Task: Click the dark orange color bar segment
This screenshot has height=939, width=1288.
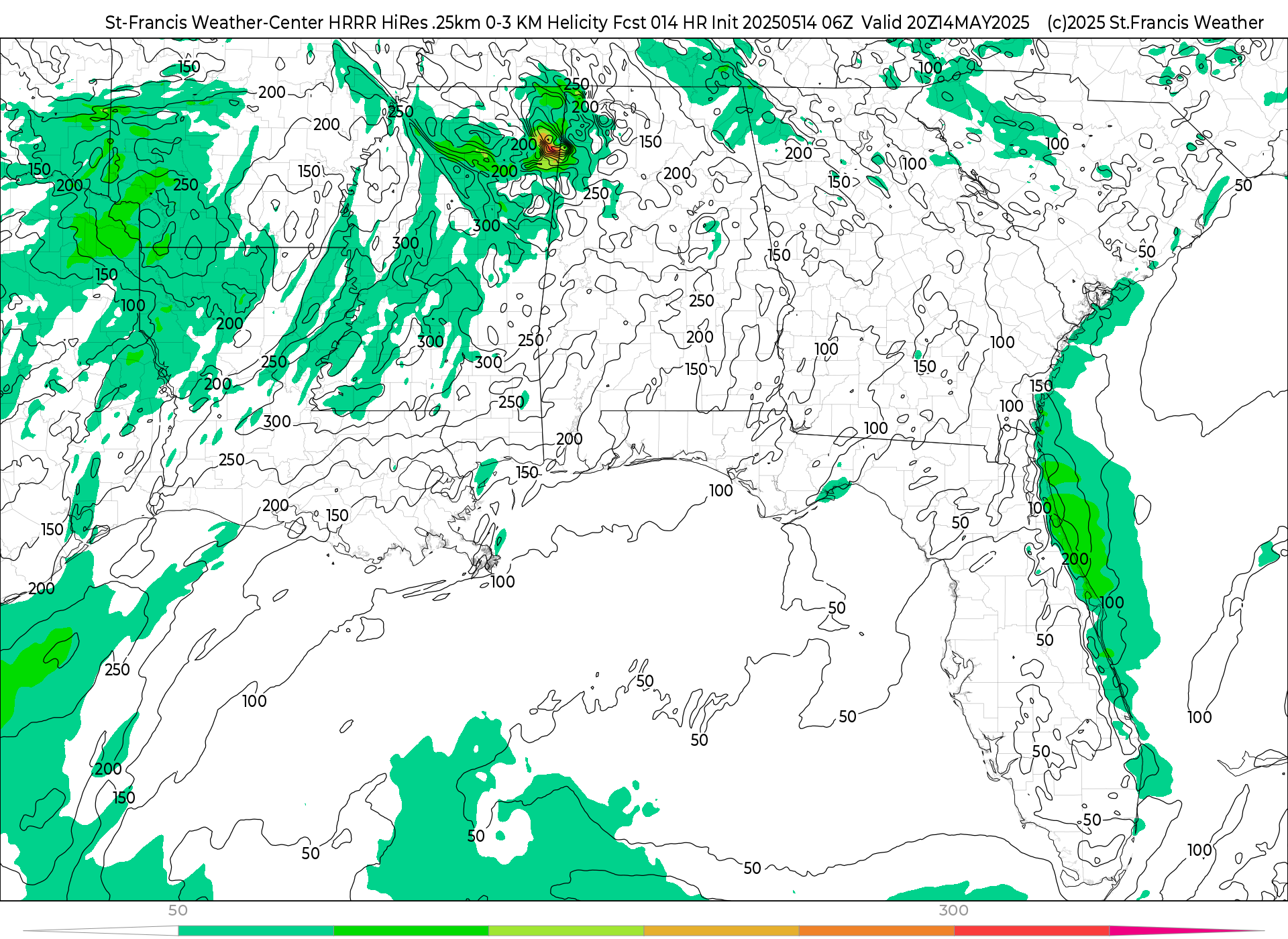Action: click(876, 931)
